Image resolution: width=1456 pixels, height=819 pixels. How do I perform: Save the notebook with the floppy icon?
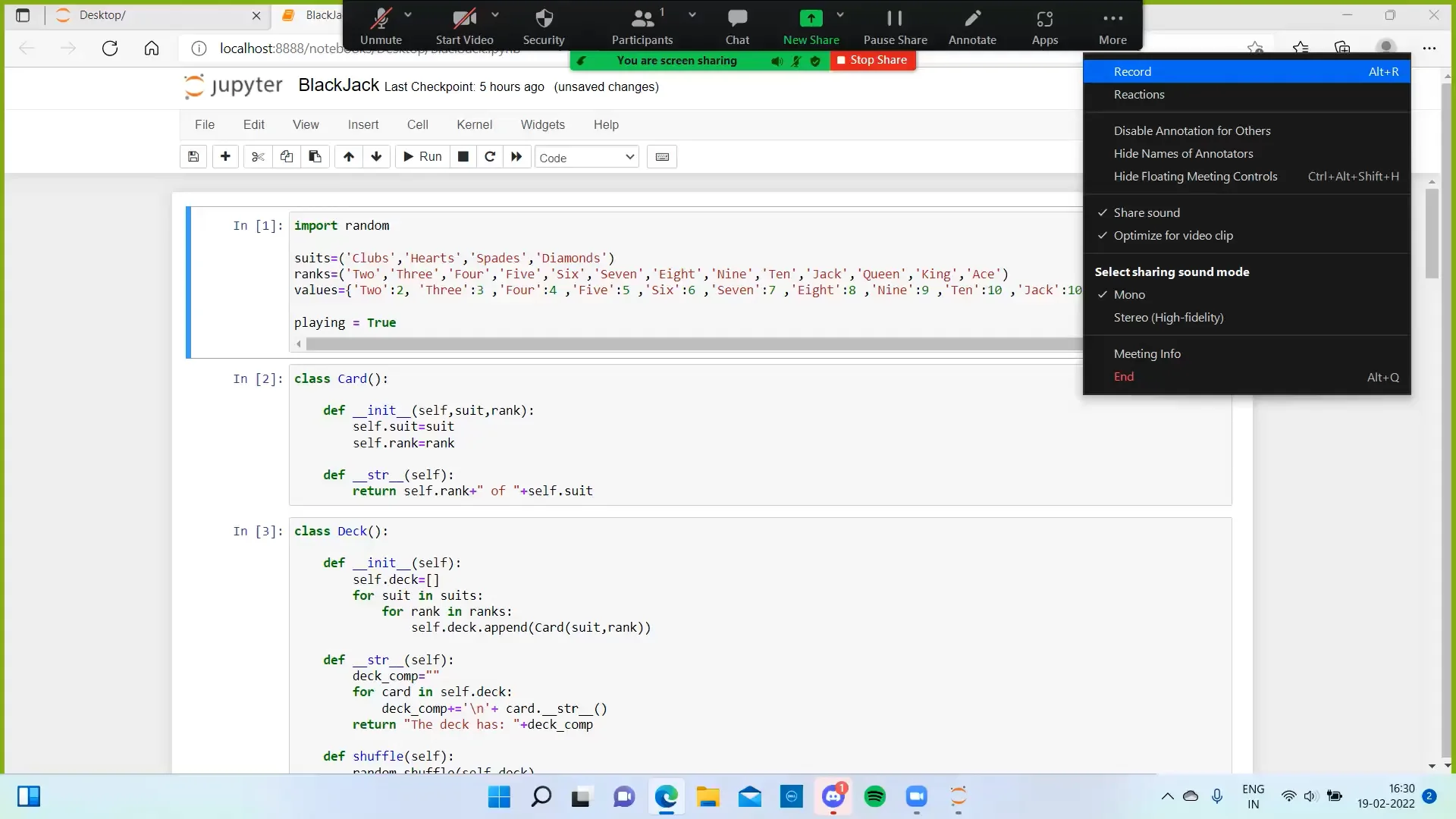click(x=193, y=157)
